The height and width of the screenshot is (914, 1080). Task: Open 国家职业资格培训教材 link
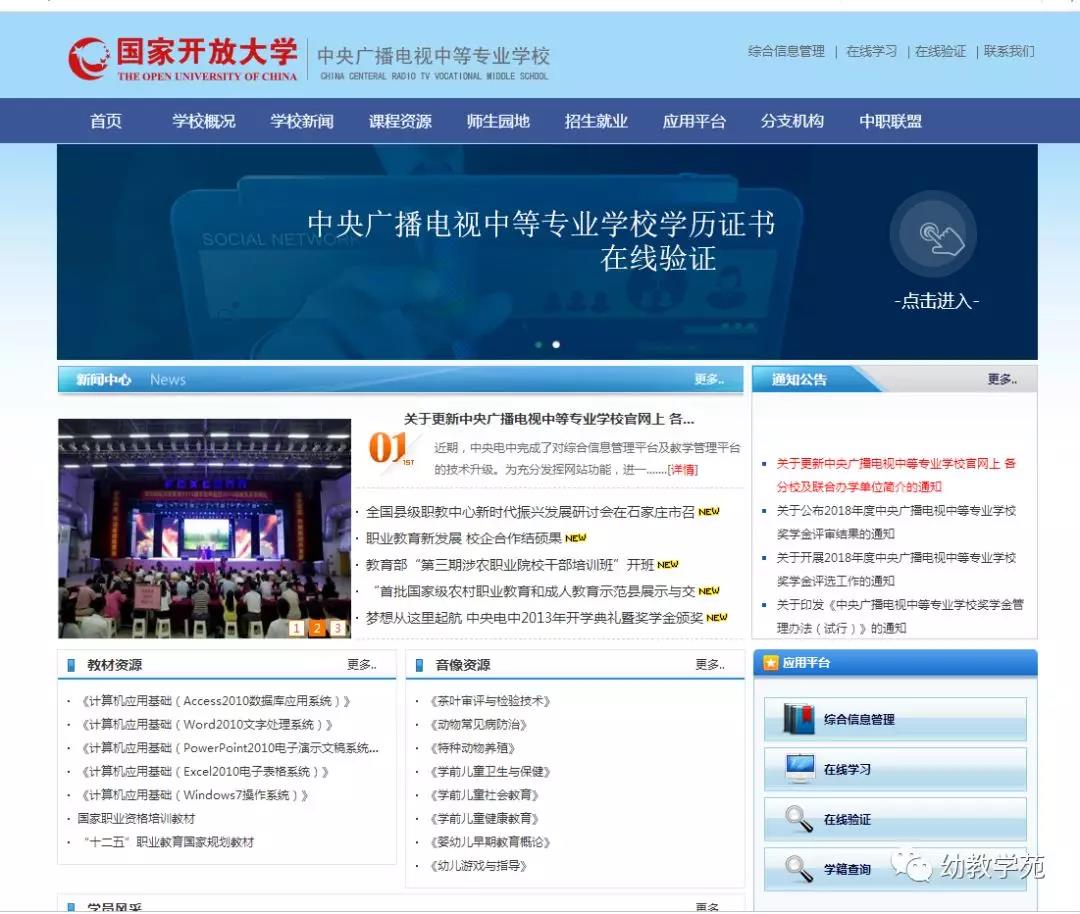(x=136, y=818)
